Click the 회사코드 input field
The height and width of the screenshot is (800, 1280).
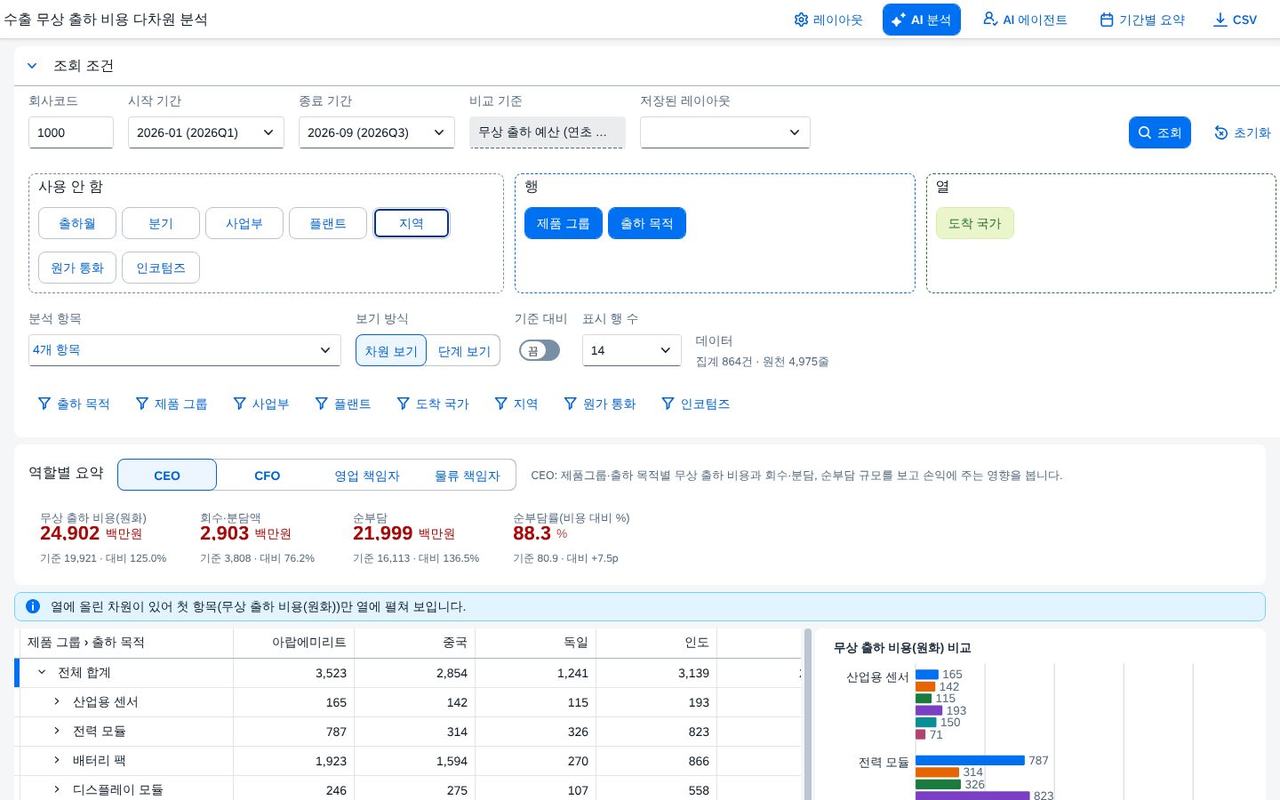71,132
